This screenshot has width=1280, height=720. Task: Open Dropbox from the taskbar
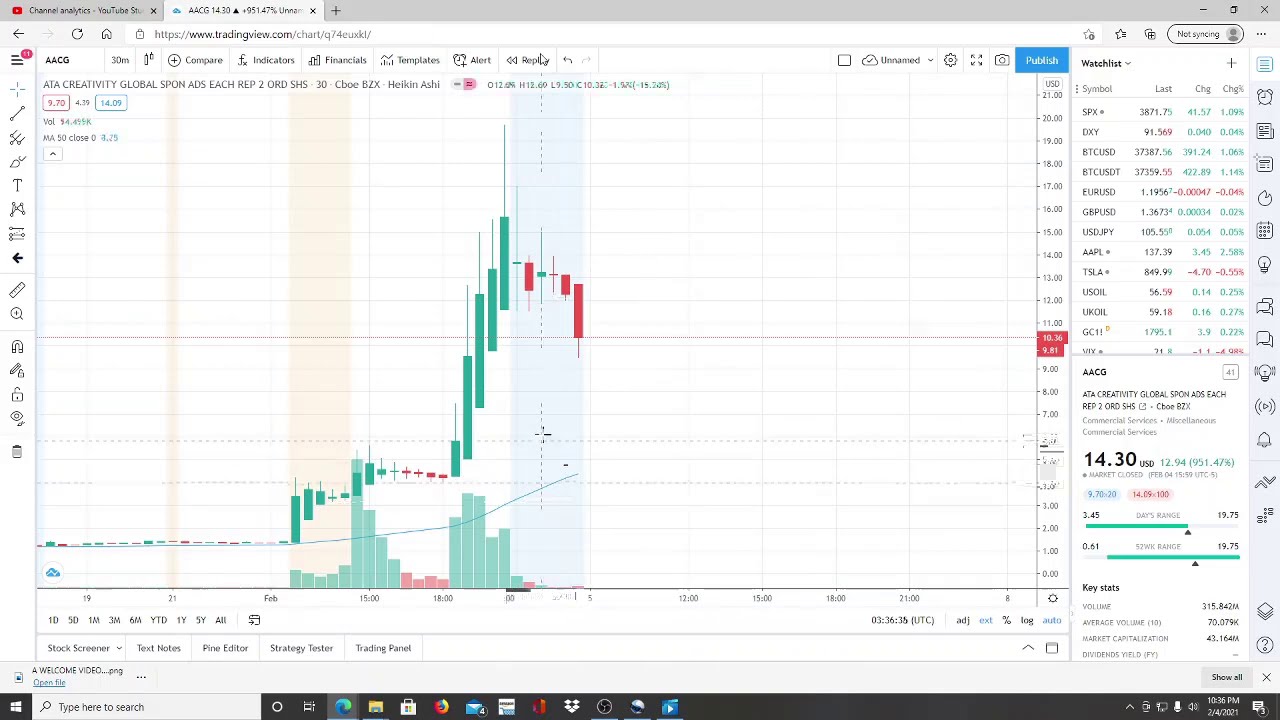point(572,707)
